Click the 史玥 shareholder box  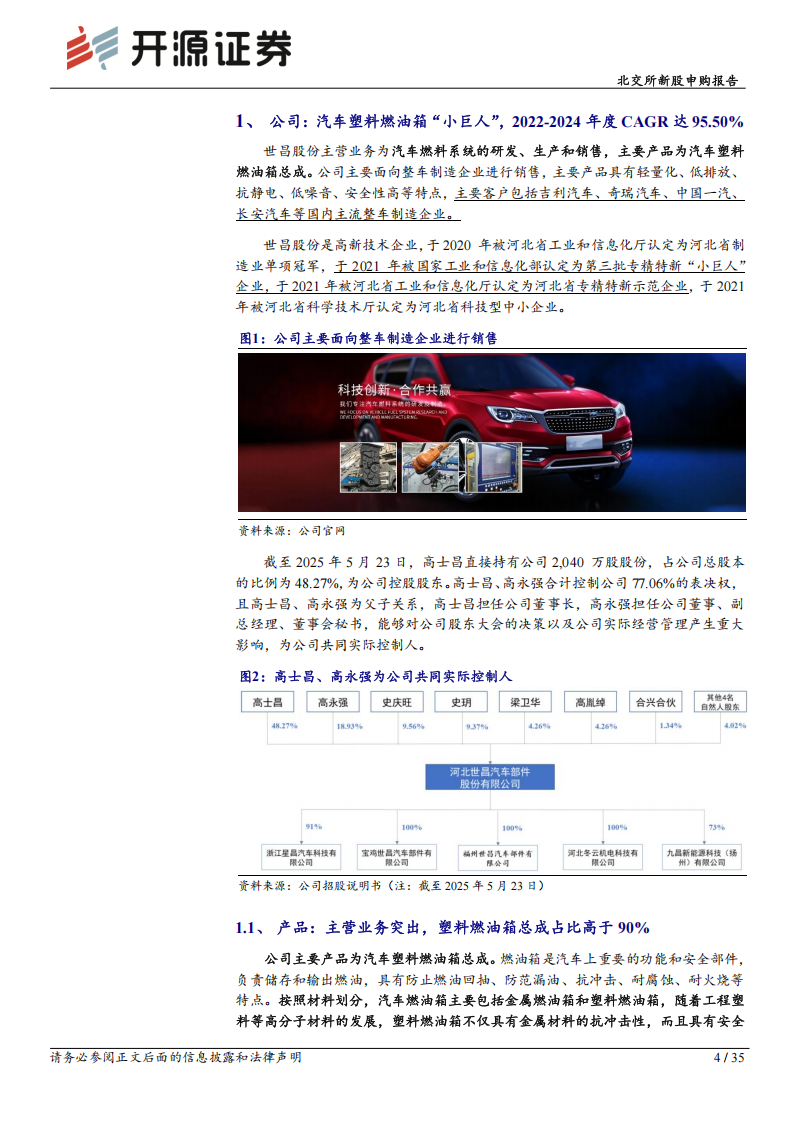461,702
